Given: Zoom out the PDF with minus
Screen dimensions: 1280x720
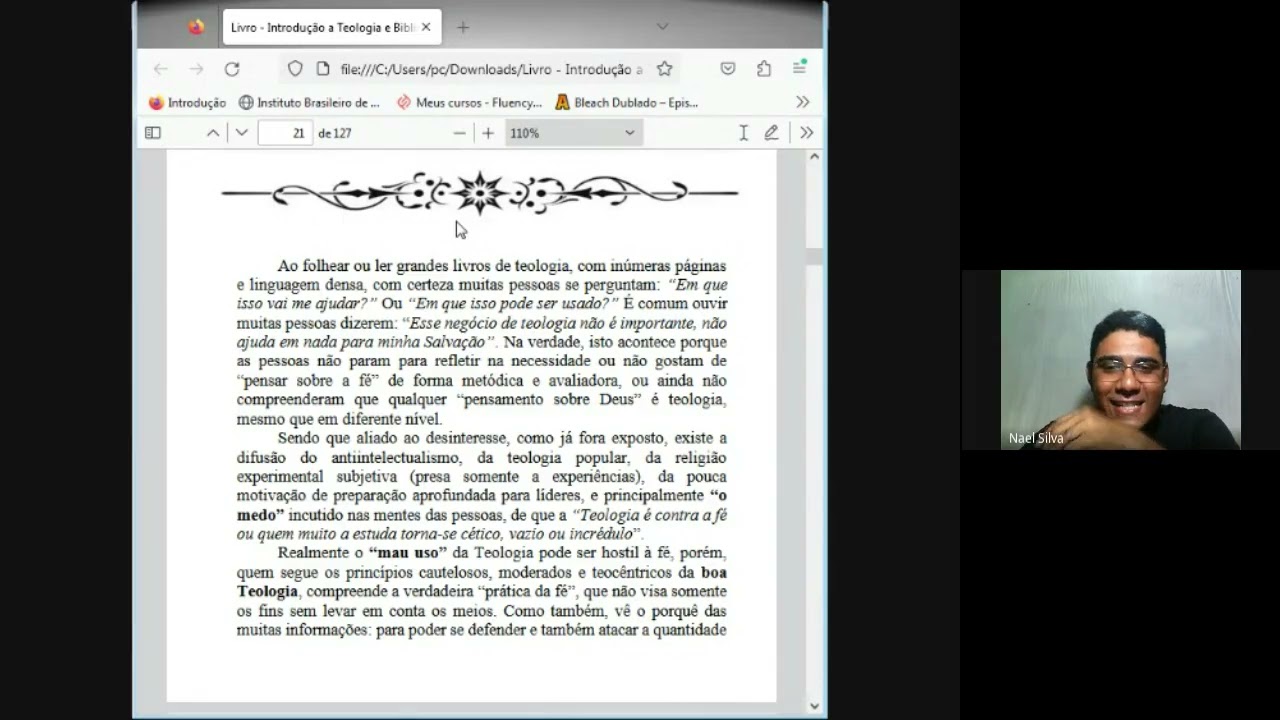Looking at the screenshot, I should coord(459,133).
